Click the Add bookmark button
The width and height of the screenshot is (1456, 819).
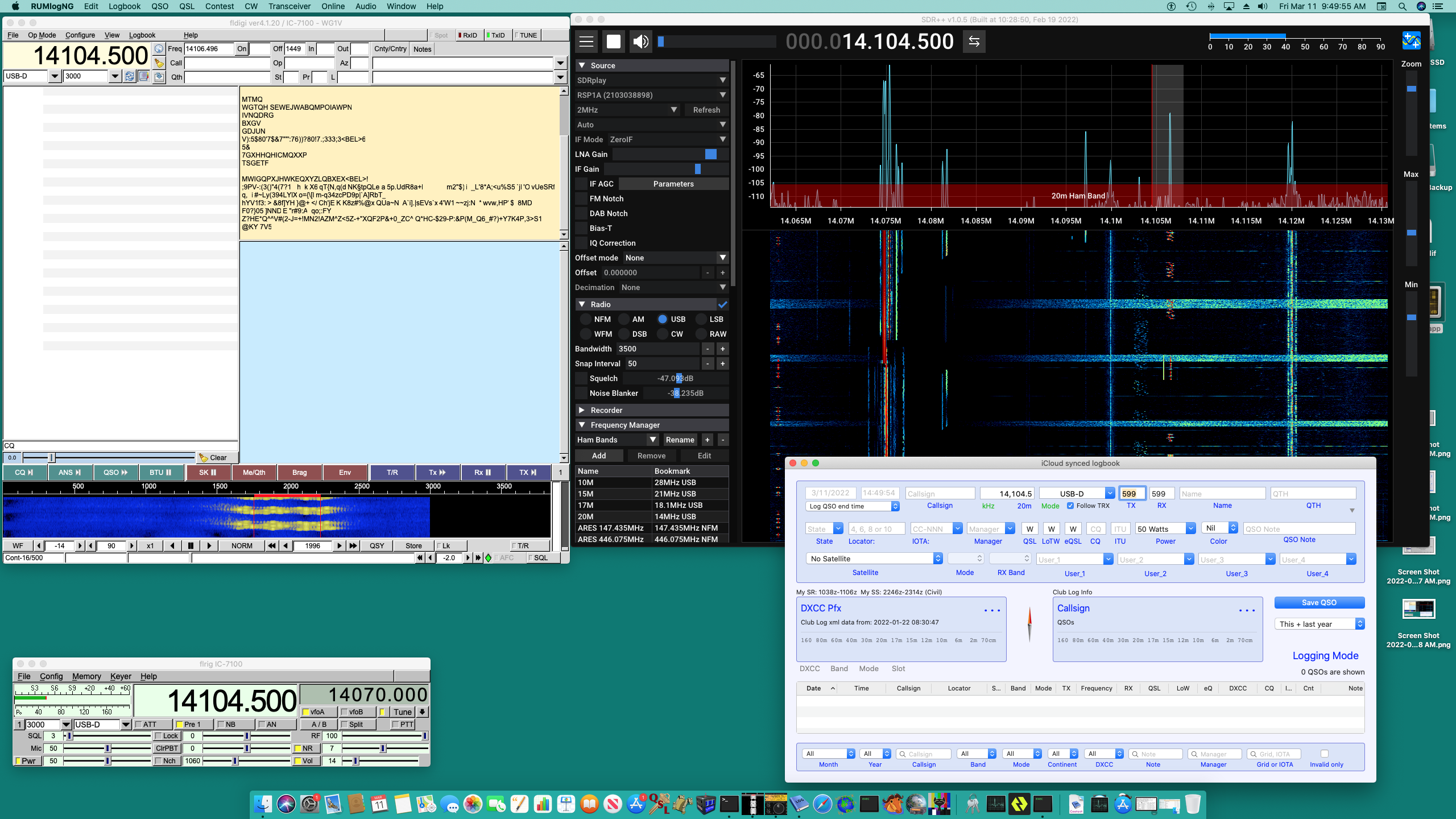[599, 455]
